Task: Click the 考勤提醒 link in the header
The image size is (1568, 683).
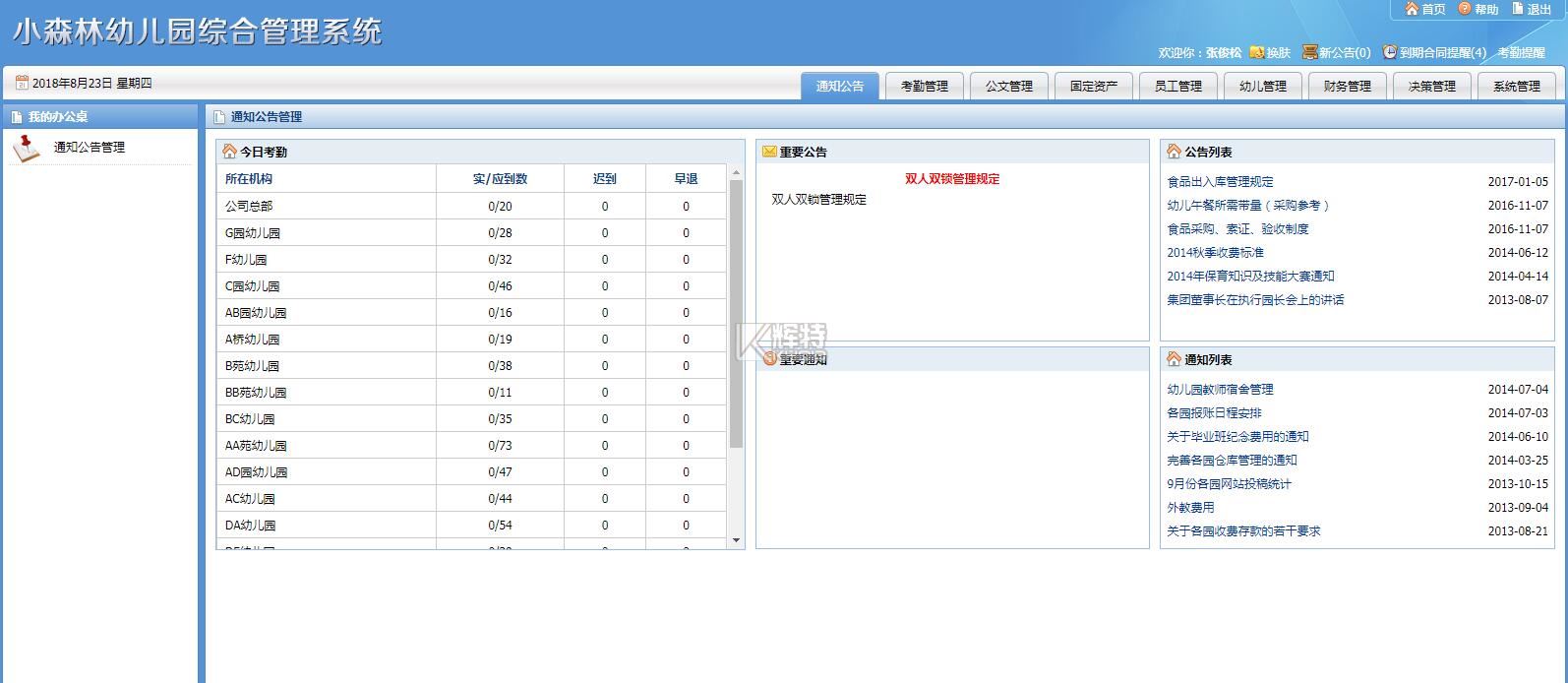Action: 1521,53
